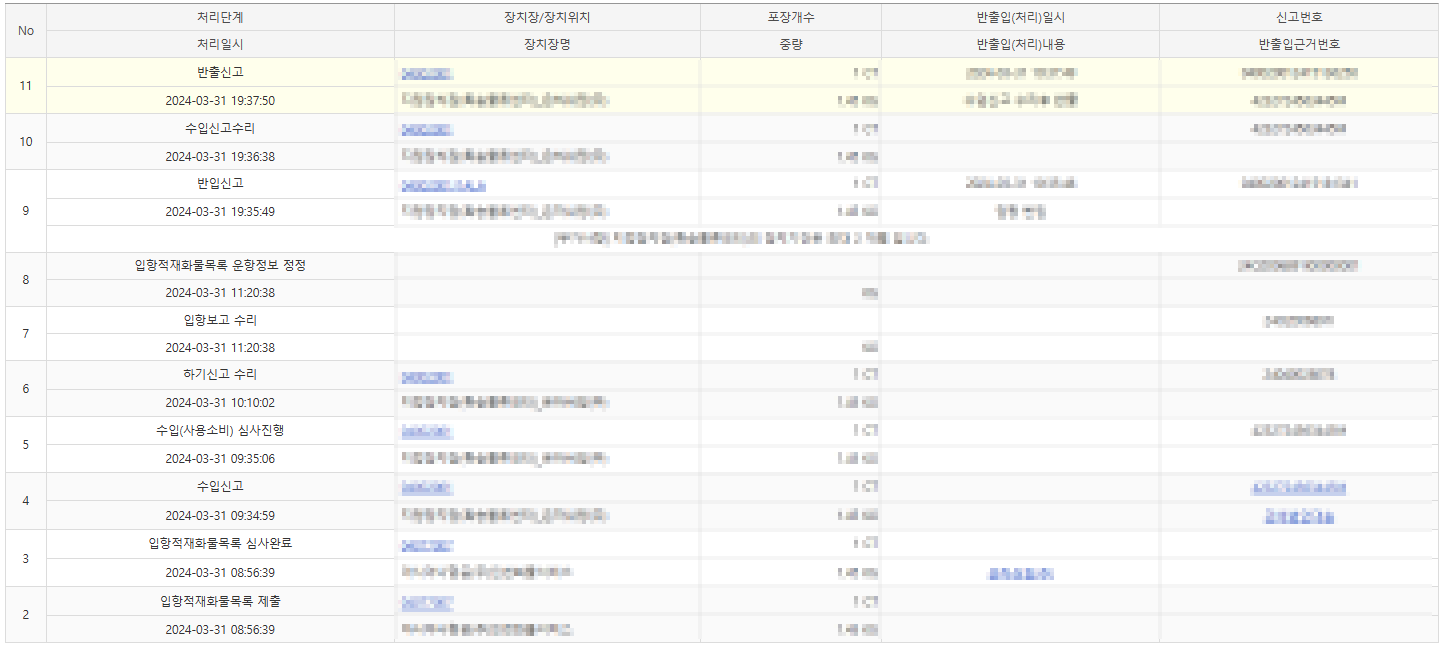
Task: Open the blurred 장치장 code link in the 하기신고 수리 row
Action: pyautogui.click(x=427, y=377)
